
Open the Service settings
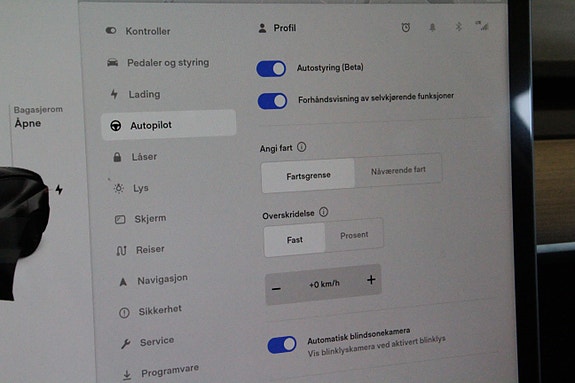(x=148, y=342)
